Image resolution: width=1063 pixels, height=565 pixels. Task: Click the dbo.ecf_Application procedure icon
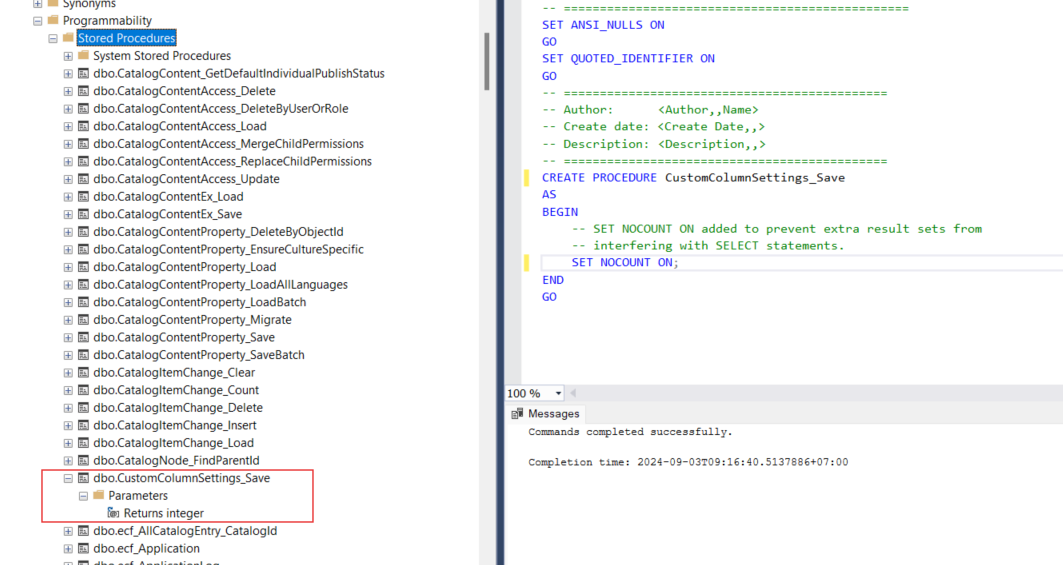click(x=84, y=548)
